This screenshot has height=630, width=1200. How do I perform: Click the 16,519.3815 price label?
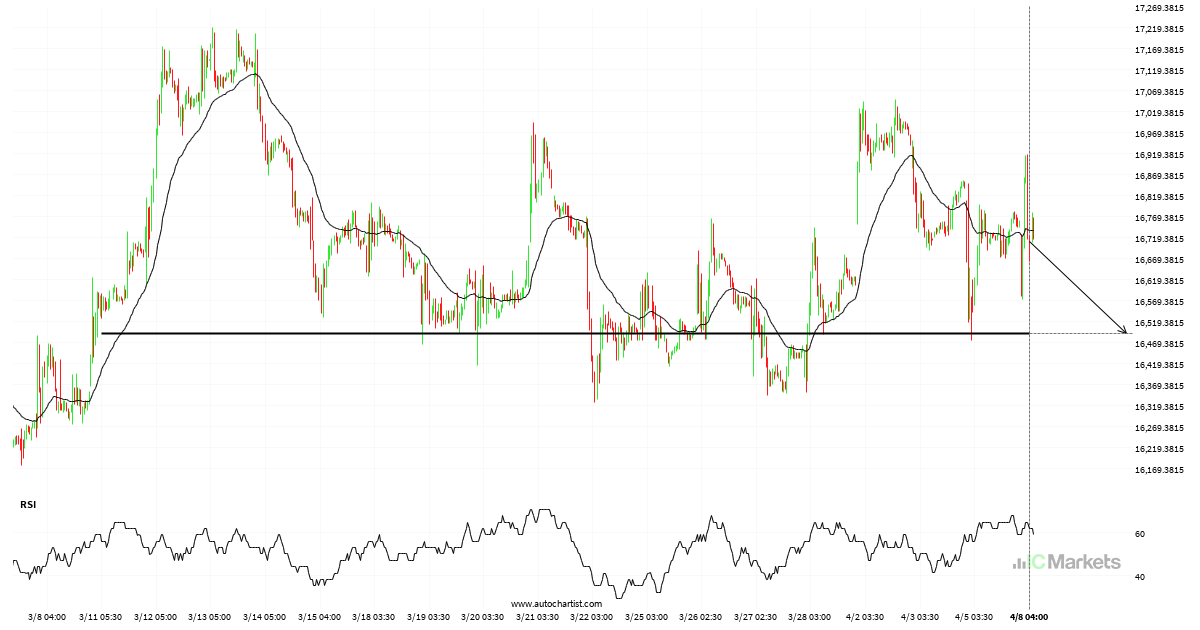tap(1160, 323)
